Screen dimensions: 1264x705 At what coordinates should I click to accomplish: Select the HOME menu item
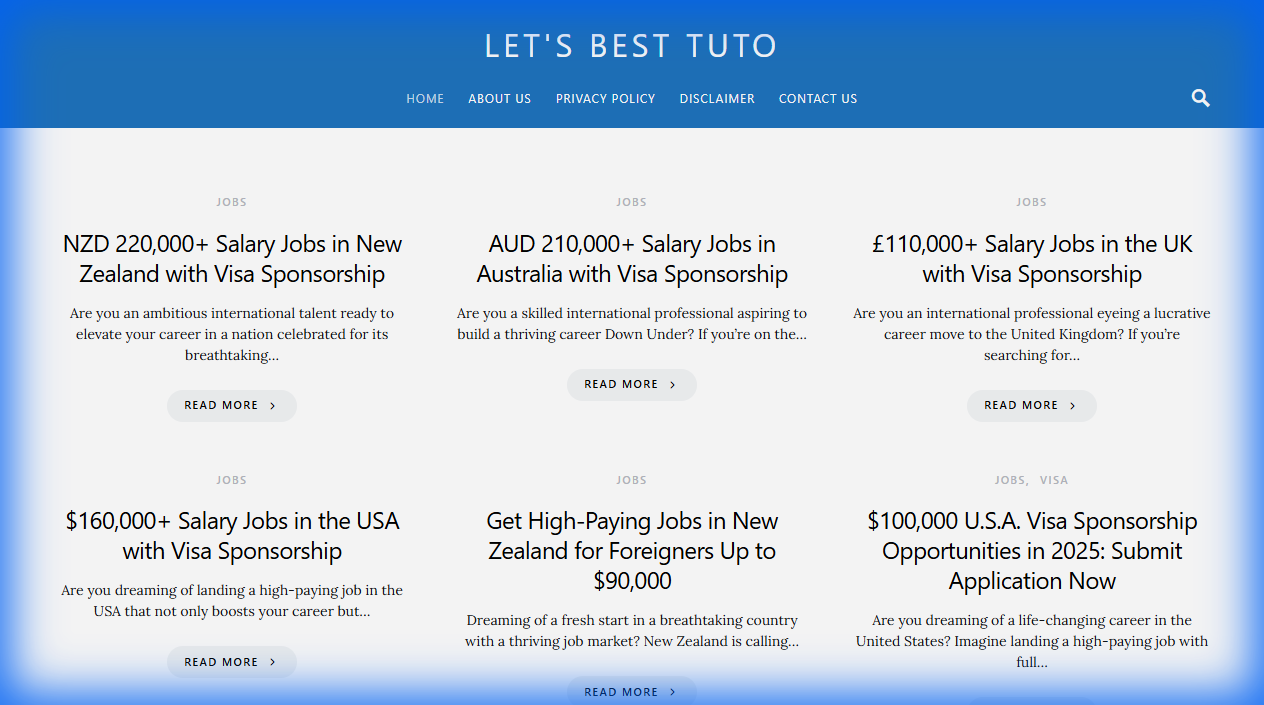[x=425, y=98]
